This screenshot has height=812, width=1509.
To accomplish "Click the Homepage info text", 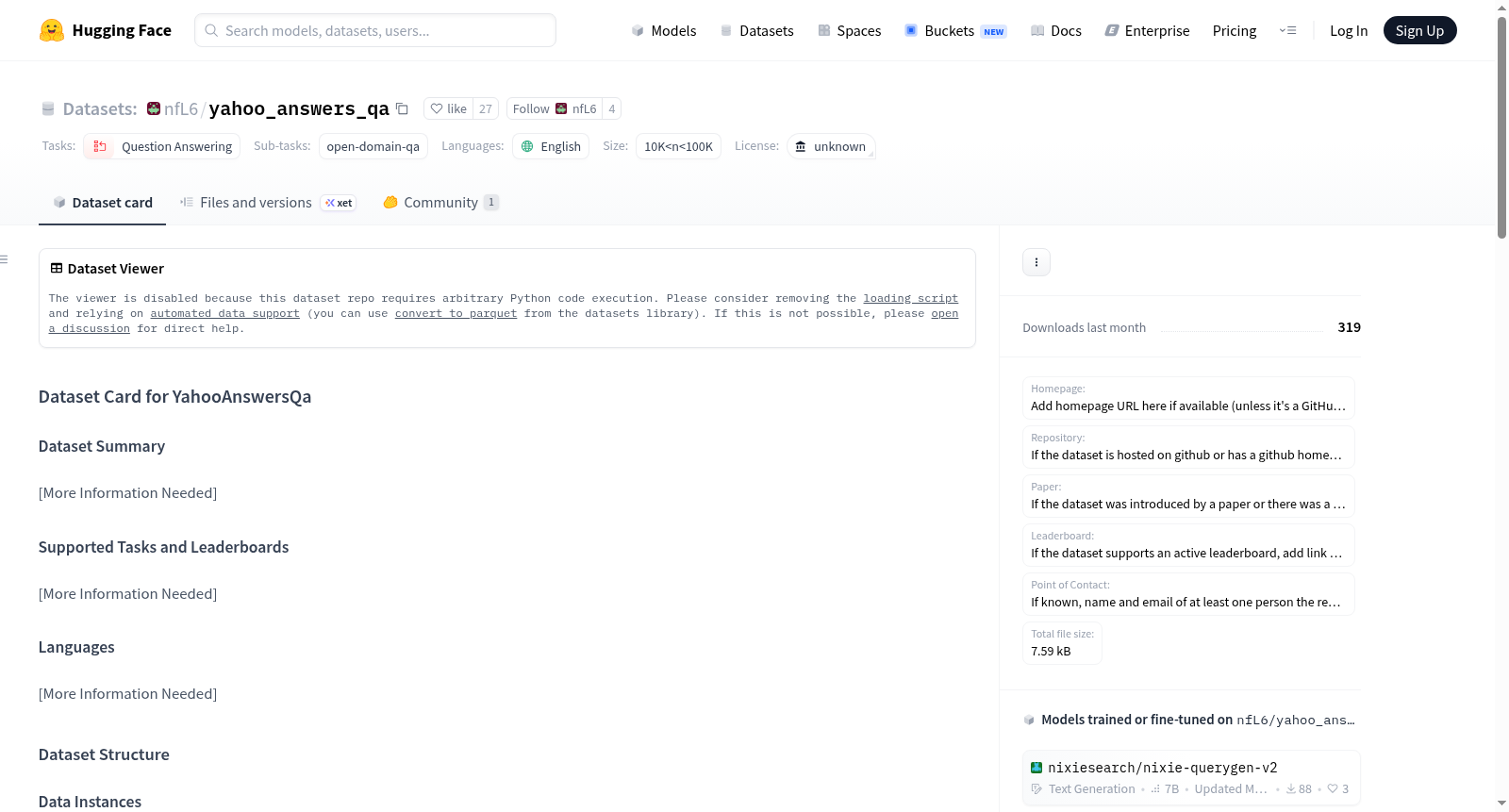I will click(1188, 406).
